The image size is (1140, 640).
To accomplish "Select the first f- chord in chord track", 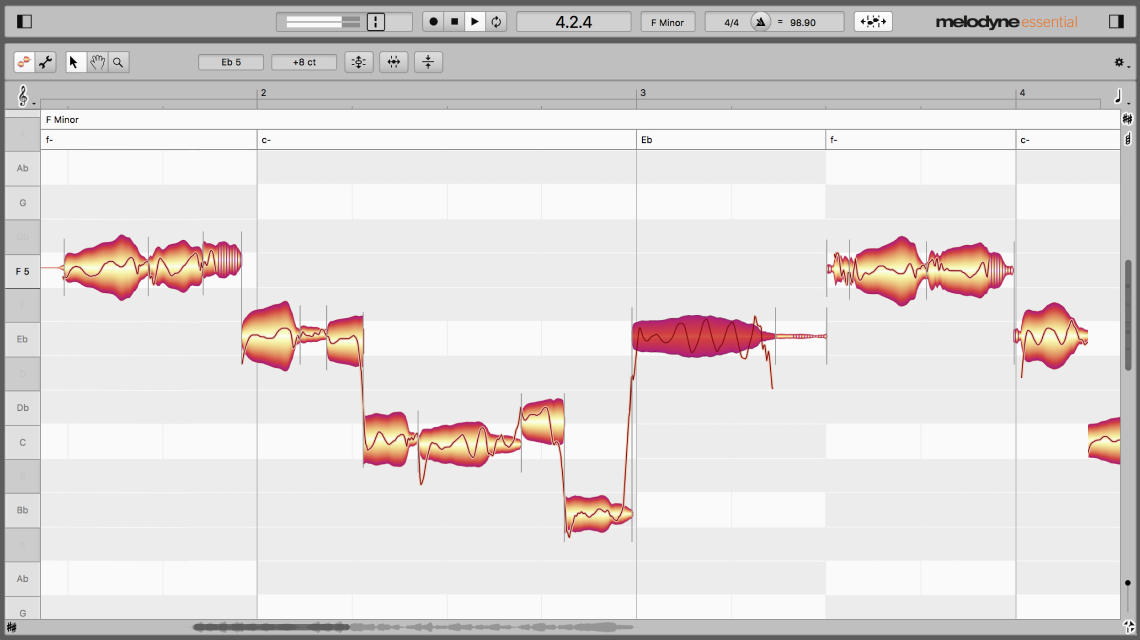I will pyautogui.click(x=148, y=140).
